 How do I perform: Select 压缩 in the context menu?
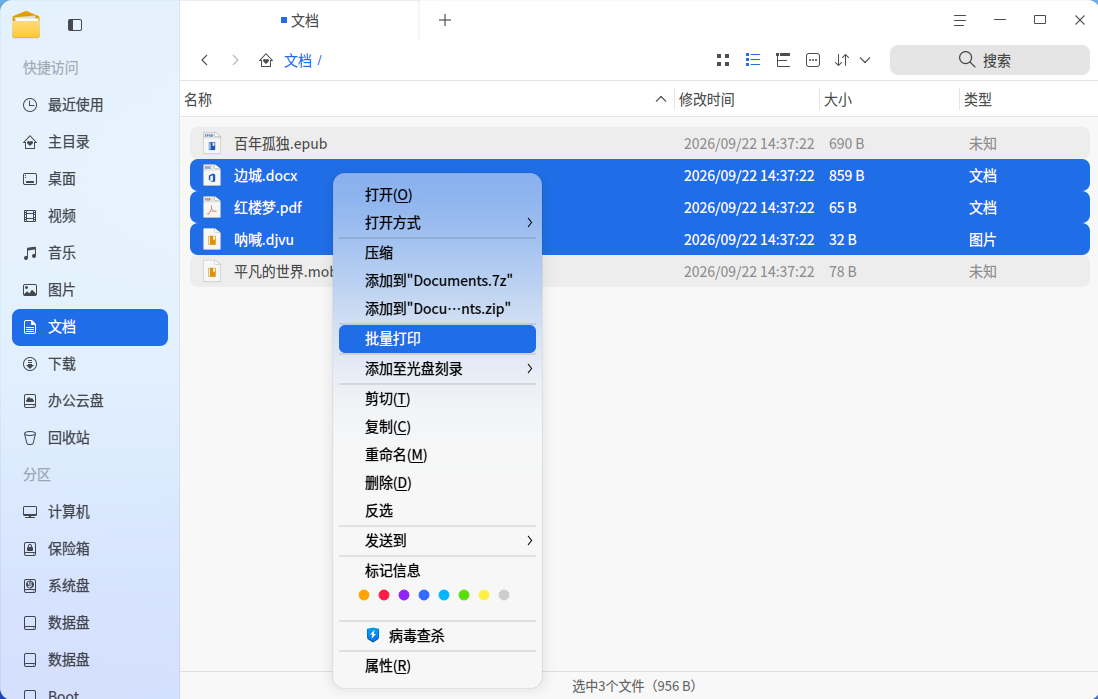[x=437, y=253]
